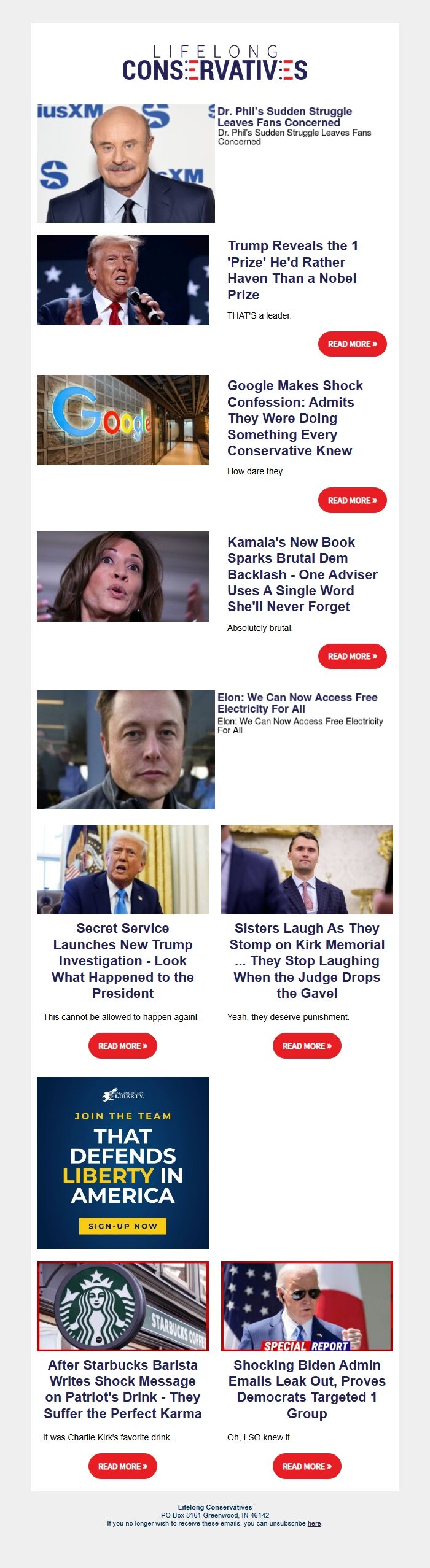Click the Lifelong Conservatives header logo
This screenshot has width=430, height=1568.
pyautogui.click(x=214, y=63)
